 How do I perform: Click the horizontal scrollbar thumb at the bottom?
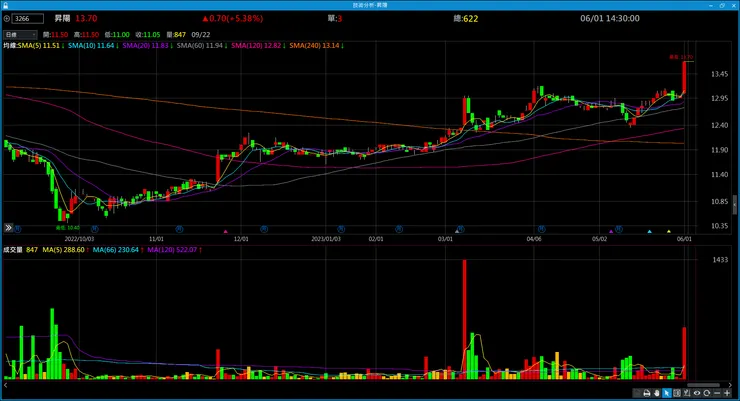pos(703,385)
